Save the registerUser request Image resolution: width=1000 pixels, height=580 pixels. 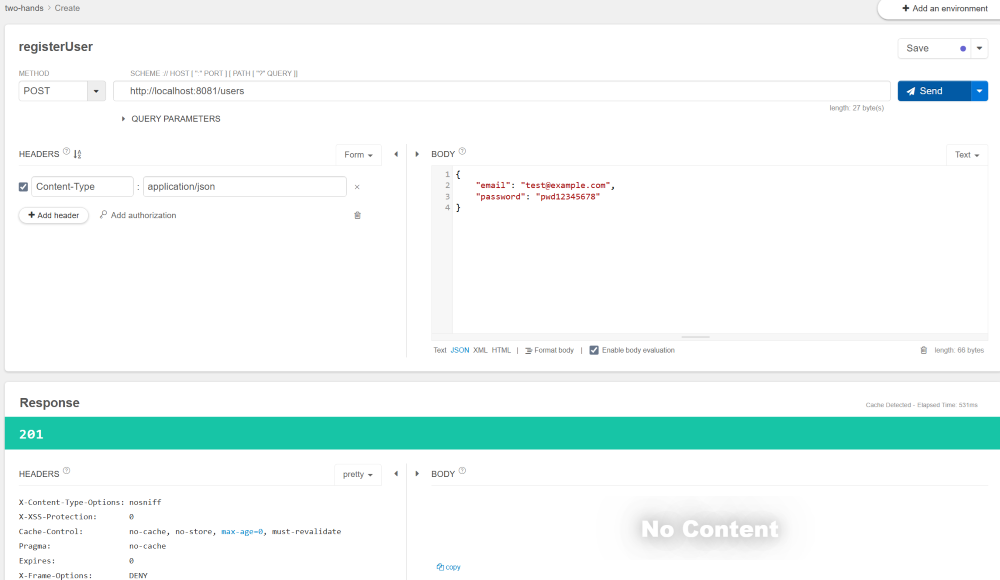click(x=934, y=48)
